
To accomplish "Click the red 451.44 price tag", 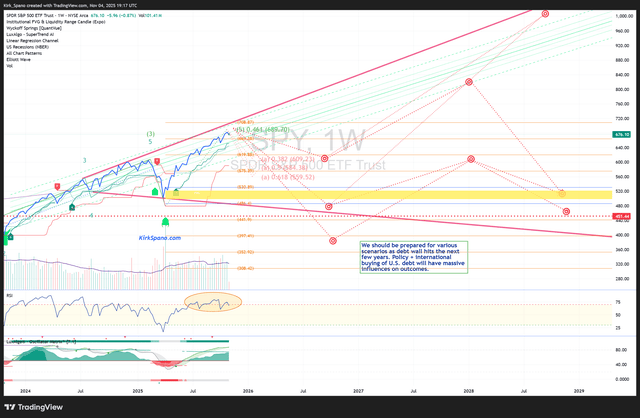I will click(622, 216).
